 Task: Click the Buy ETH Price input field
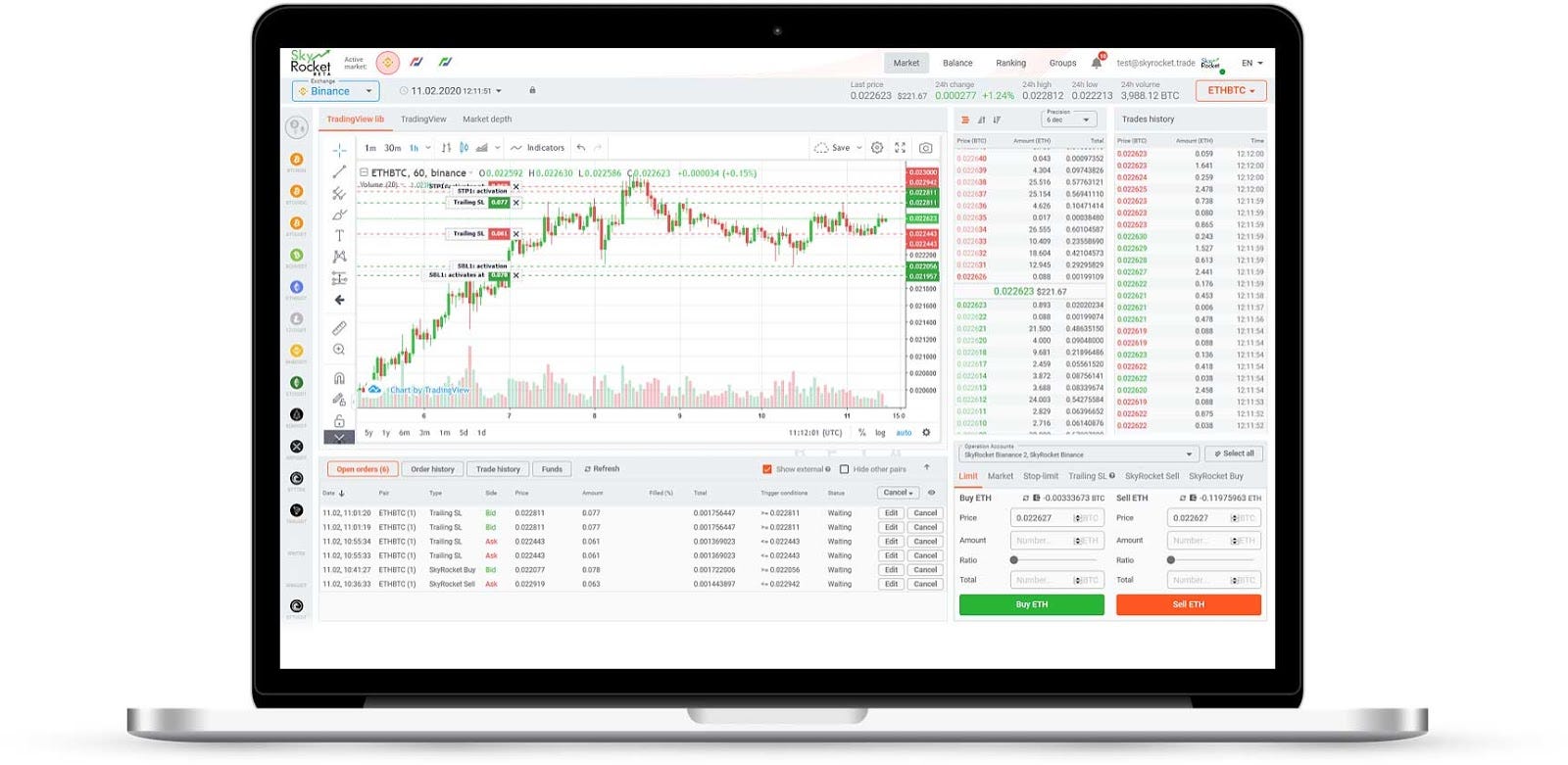1057,518
